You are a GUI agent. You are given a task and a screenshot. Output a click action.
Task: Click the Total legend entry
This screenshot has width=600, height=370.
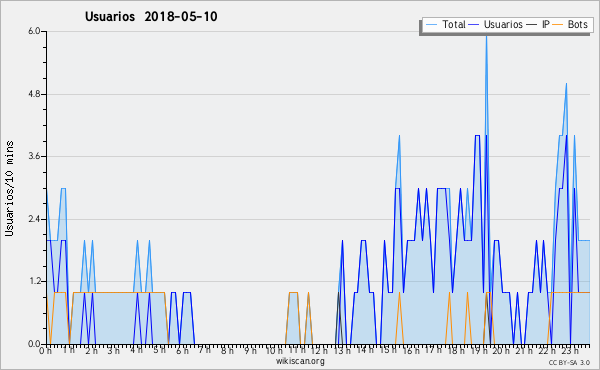445,25
